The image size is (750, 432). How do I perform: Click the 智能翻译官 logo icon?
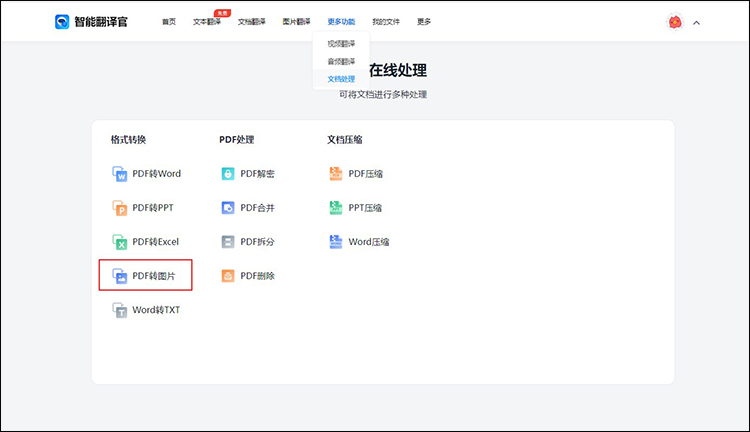tap(62, 22)
